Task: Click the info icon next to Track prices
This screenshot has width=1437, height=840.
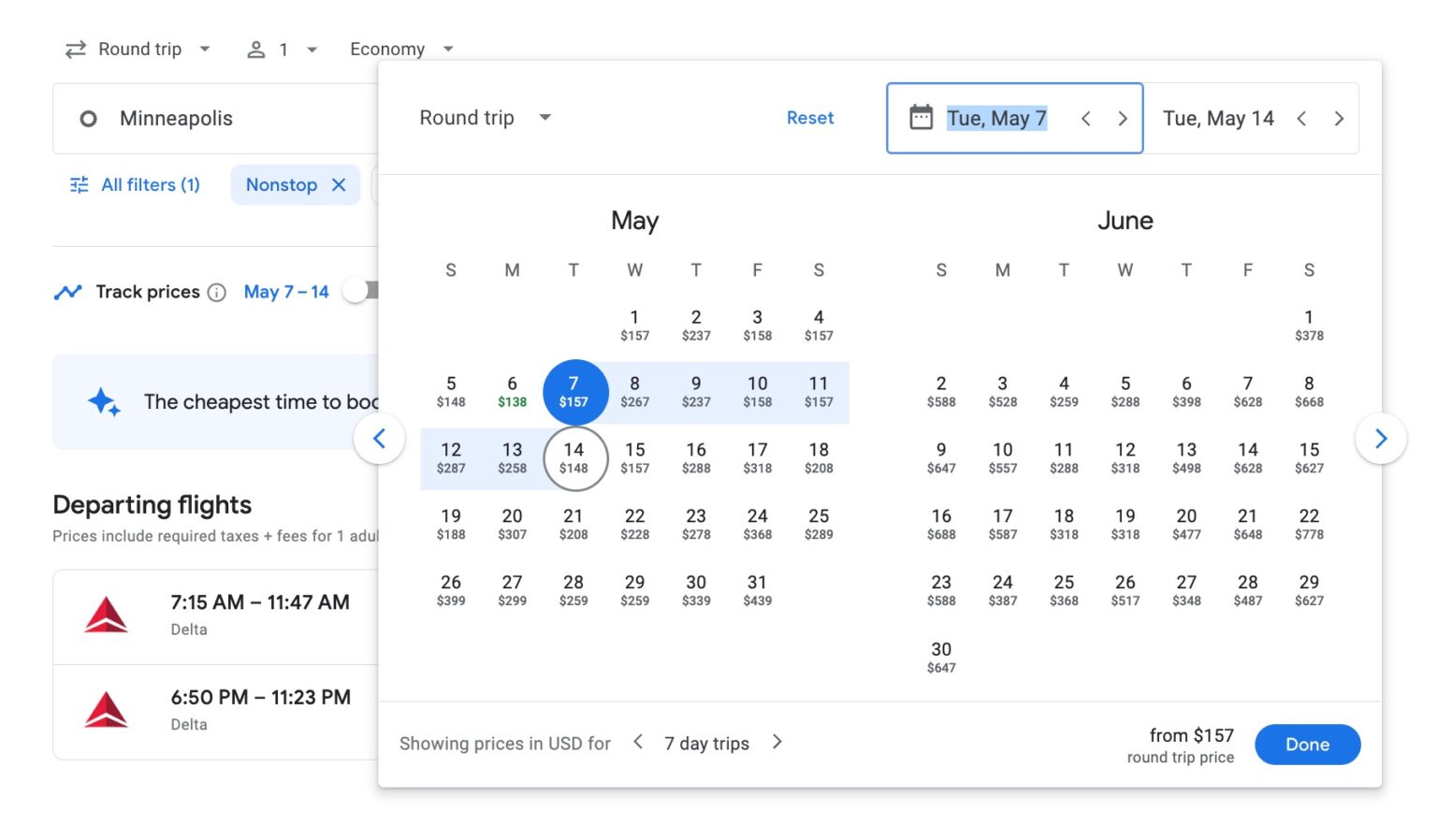Action: 216,292
